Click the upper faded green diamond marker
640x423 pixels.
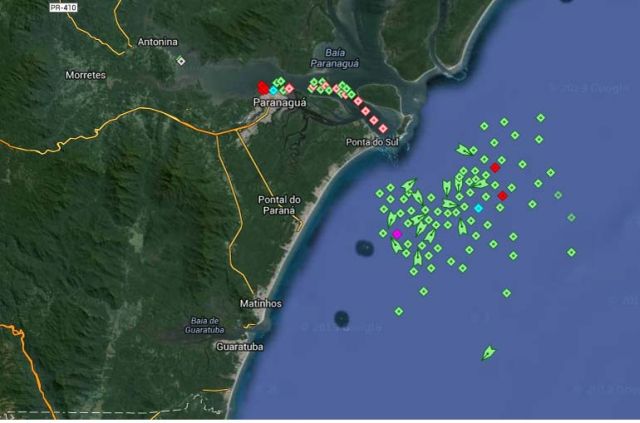click(558, 195)
